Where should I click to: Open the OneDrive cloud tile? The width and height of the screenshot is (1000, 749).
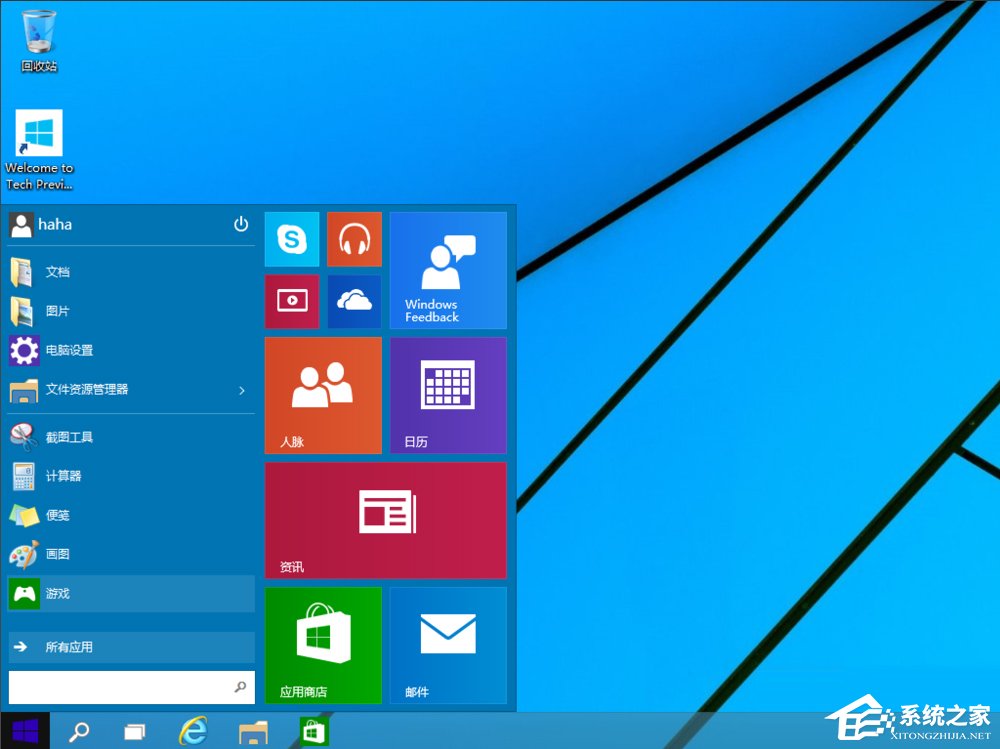pyautogui.click(x=354, y=301)
